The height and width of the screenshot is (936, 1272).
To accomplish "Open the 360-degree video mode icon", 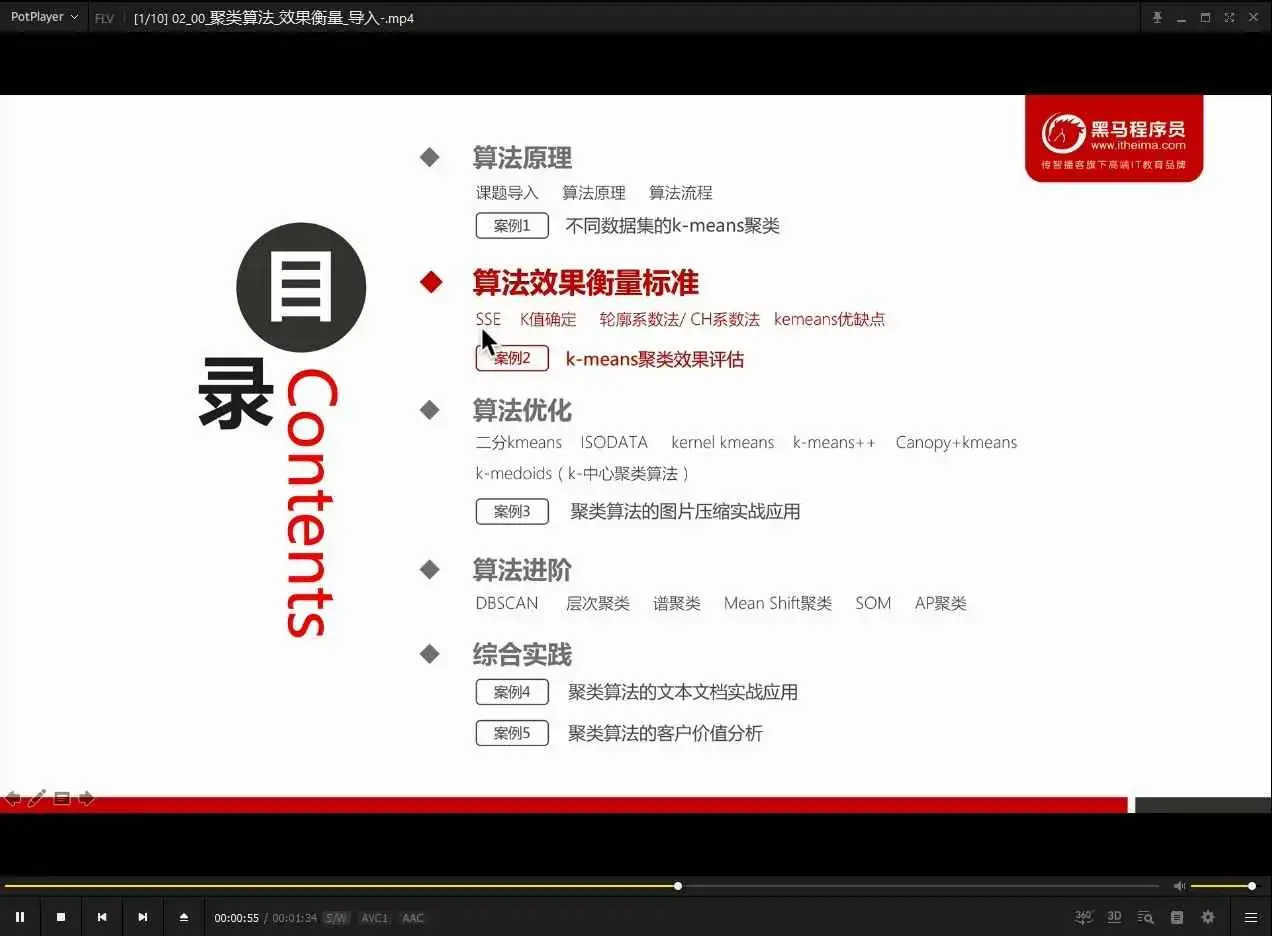I will (x=1083, y=916).
